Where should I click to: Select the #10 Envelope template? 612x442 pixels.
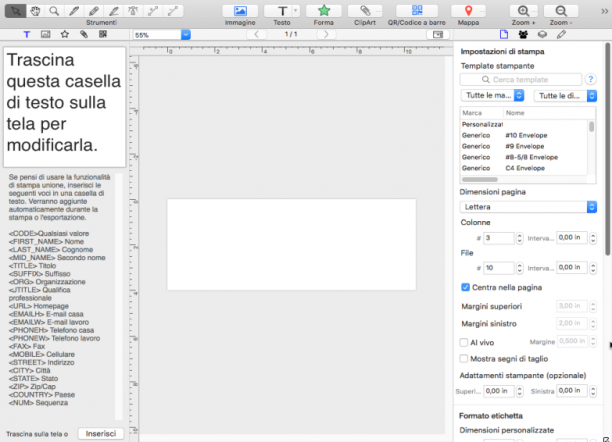[x=523, y=135]
